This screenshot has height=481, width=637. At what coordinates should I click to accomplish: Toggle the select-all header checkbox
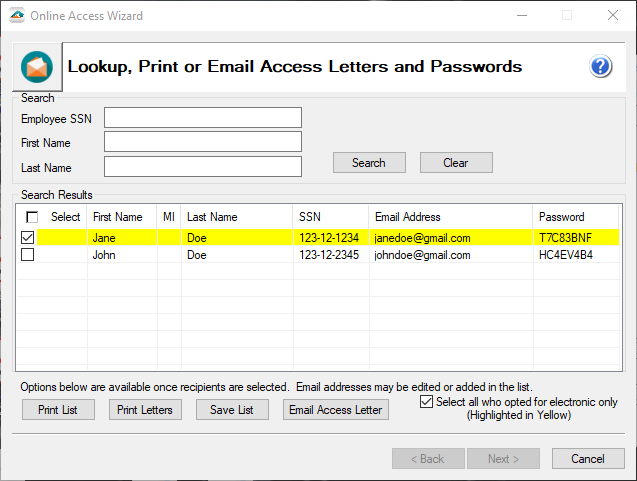pos(32,217)
